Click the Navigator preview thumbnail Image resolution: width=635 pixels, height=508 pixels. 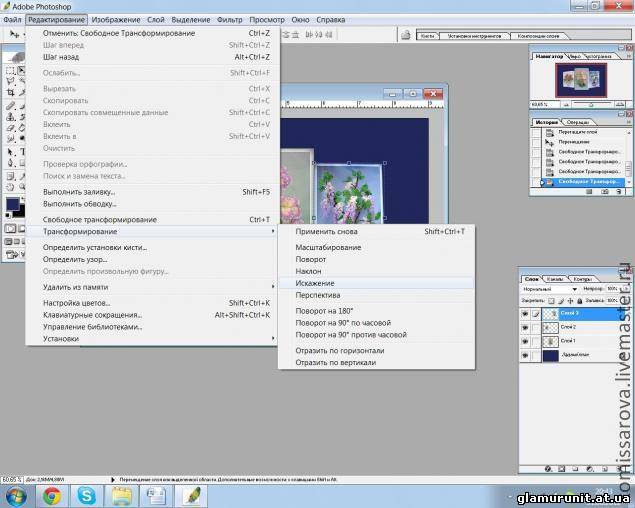pos(581,80)
